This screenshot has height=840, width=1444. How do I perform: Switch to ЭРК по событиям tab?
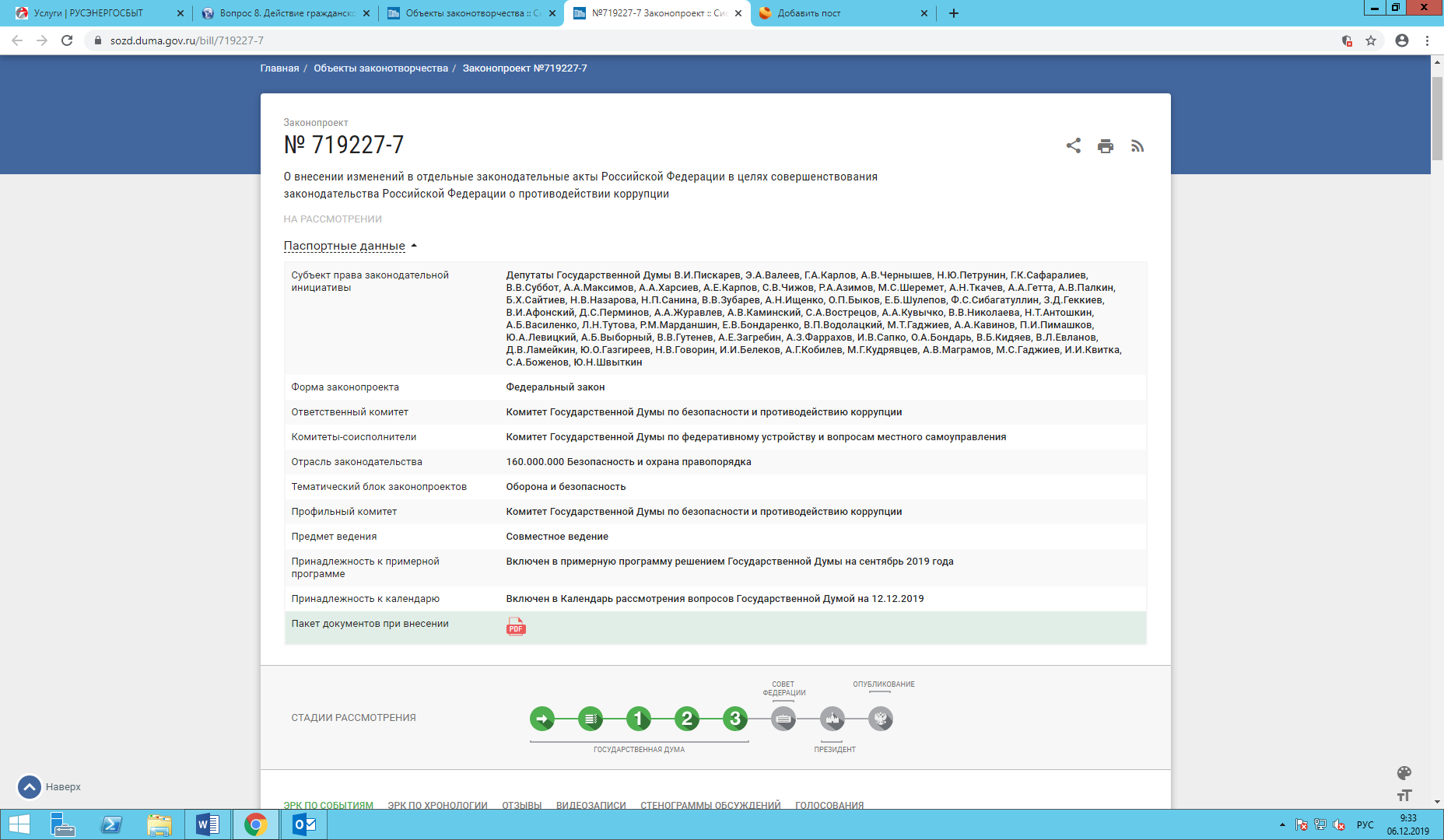[x=328, y=805]
